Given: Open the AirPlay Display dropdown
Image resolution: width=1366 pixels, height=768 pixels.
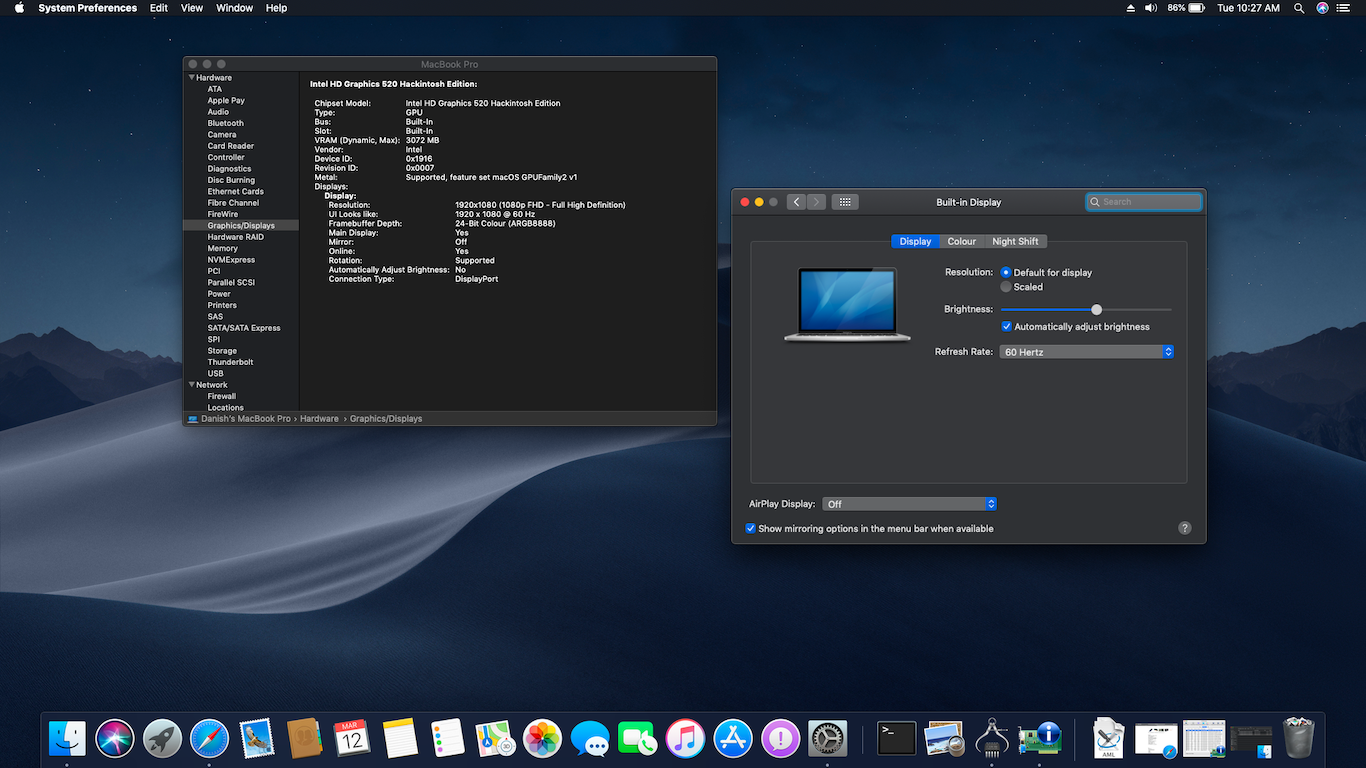Looking at the screenshot, I should 909,504.
